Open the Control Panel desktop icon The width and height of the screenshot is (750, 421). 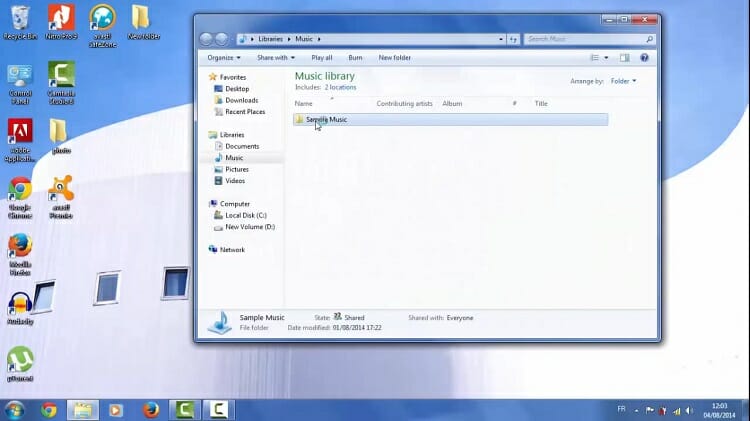pos(20,84)
